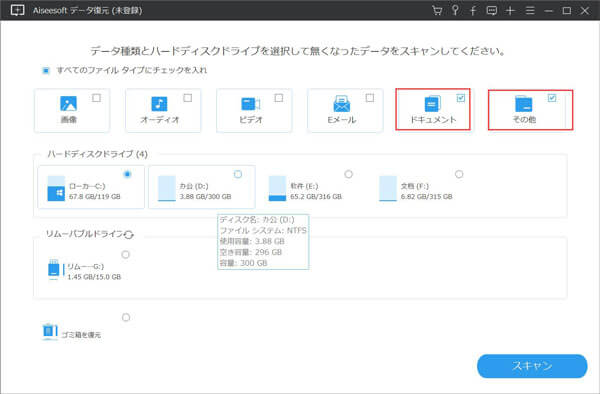This screenshot has width=600, height=394.
Task: Select the F: drive radio button
Action: pyautogui.click(x=459, y=174)
